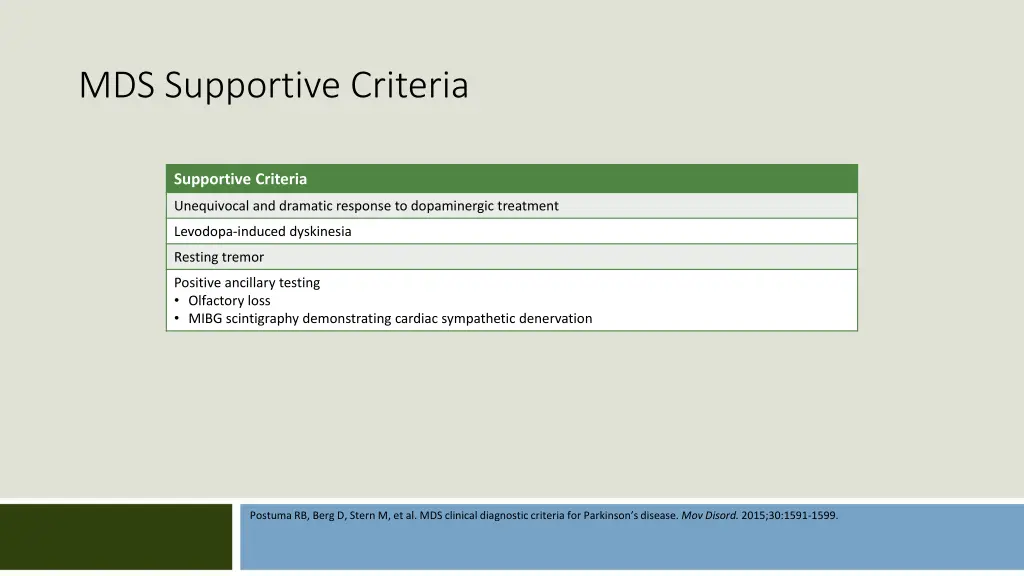
Task: Click the 'Supportive Criteria' table header
Action: (511, 179)
